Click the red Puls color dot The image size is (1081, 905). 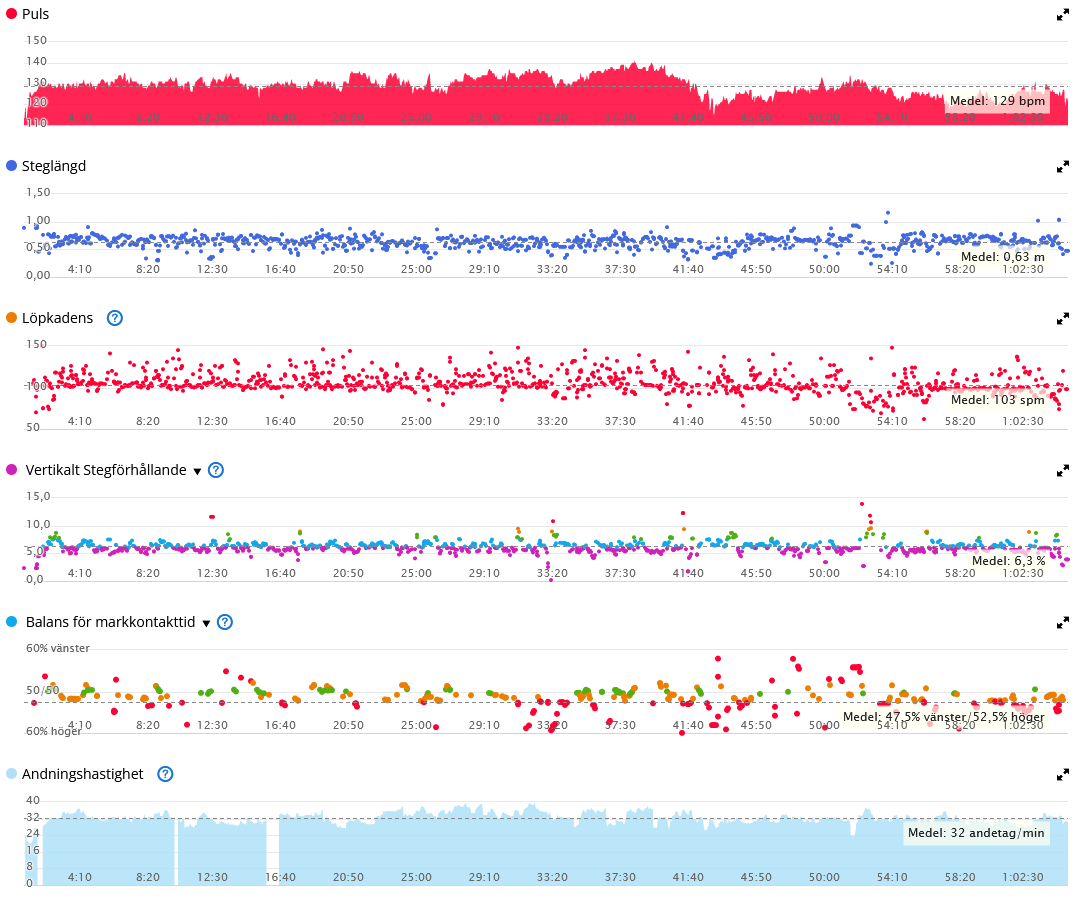tap(11, 14)
